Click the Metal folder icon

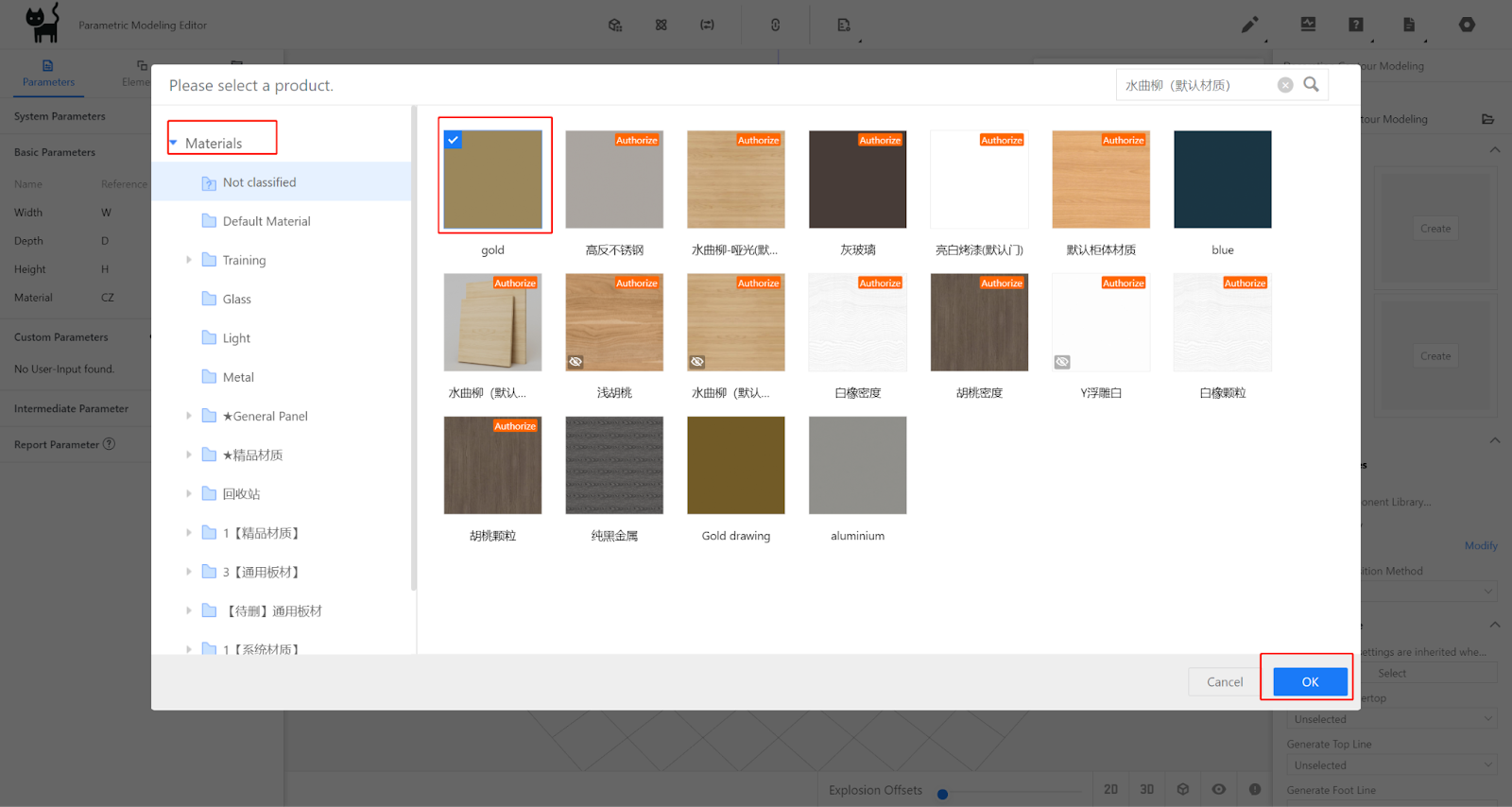(x=209, y=377)
